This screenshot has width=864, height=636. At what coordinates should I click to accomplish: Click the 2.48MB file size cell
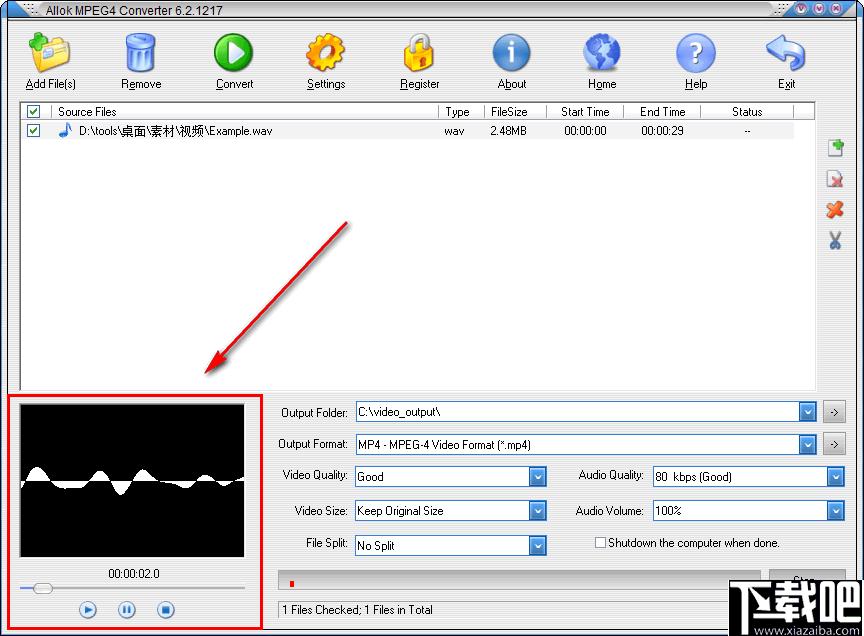tap(509, 131)
